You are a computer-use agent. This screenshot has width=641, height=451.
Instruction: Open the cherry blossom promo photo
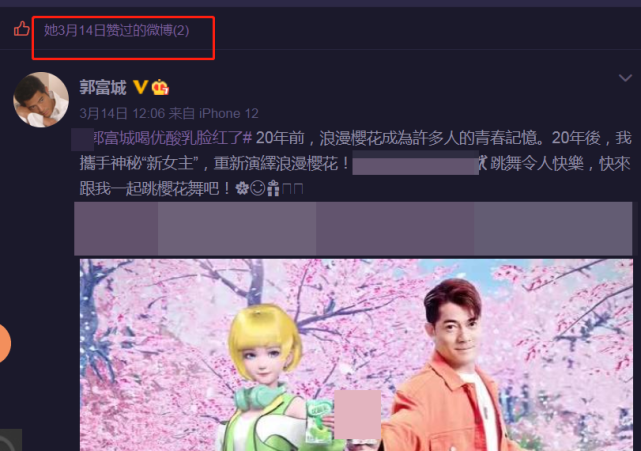tap(356, 355)
